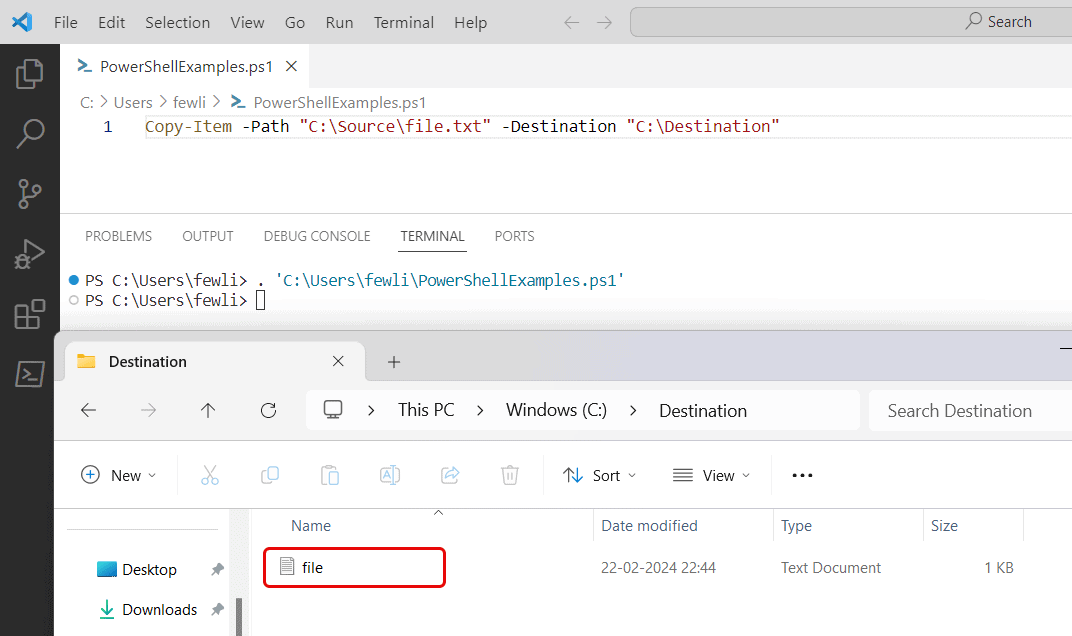This screenshot has width=1072, height=636.
Task: Open the Sort dropdown
Action: tap(600, 474)
